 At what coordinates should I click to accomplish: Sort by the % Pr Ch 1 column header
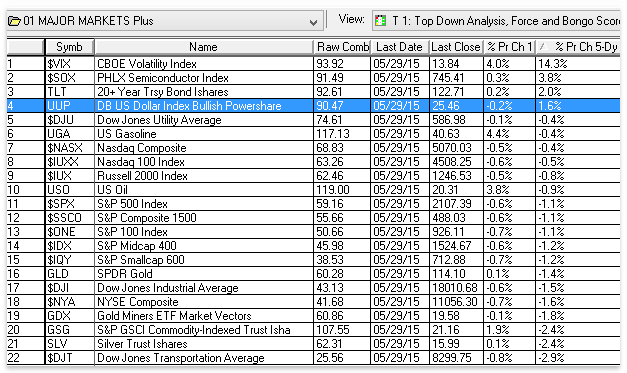coord(509,47)
